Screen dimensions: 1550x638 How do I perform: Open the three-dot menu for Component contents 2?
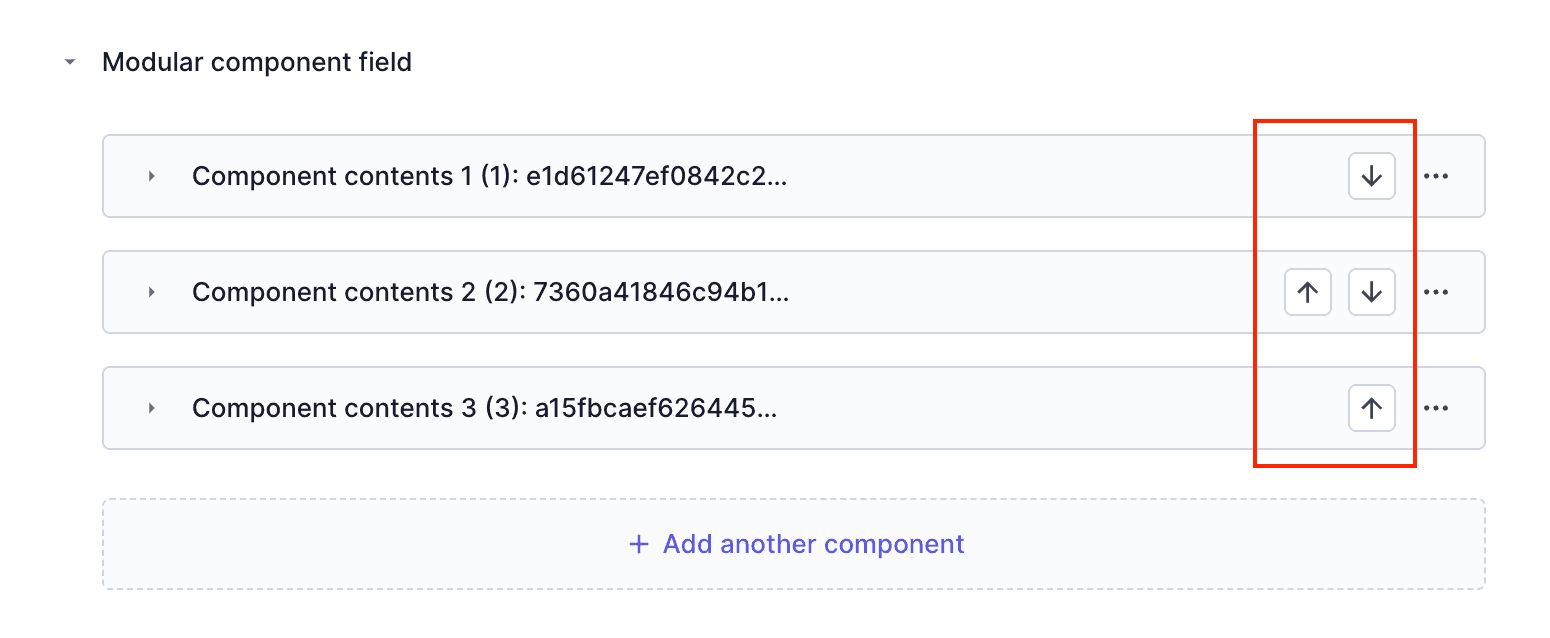click(x=1436, y=292)
